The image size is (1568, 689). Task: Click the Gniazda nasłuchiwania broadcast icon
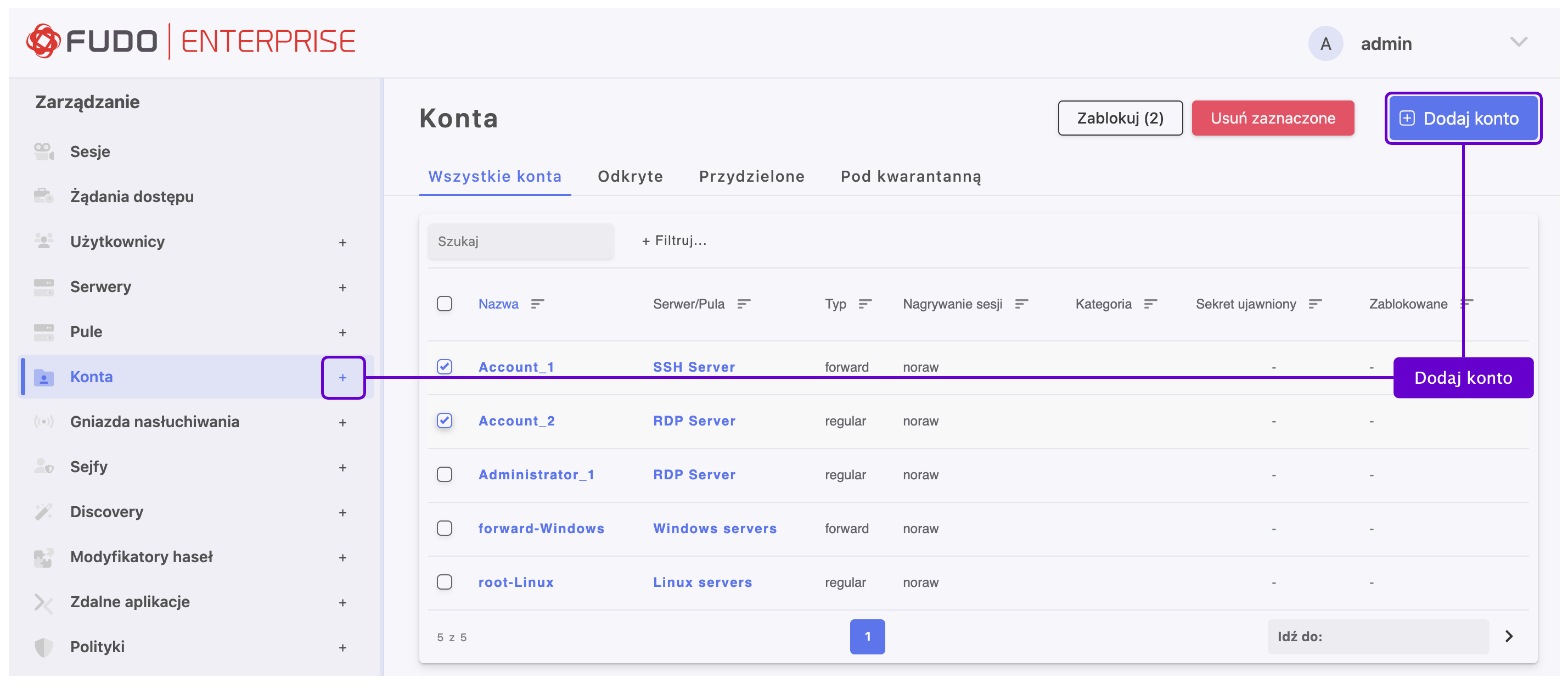[44, 422]
